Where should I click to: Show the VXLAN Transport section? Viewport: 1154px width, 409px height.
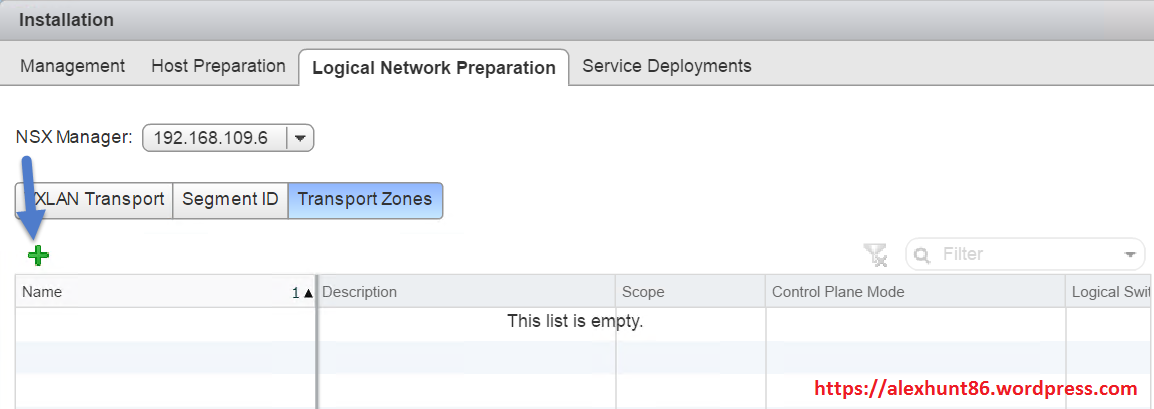click(x=95, y=199)
